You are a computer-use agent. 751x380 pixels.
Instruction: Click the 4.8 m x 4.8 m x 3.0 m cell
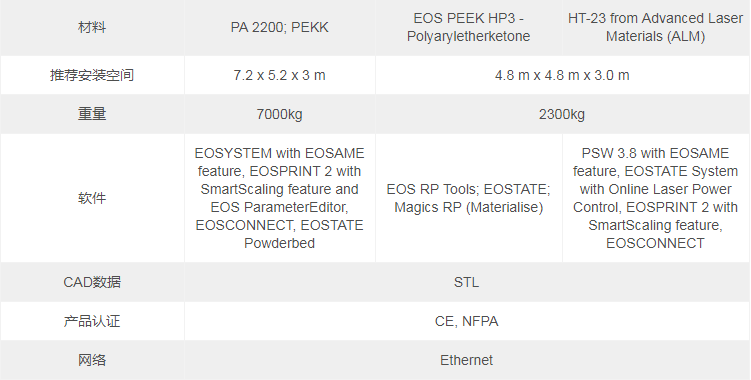tap(562, 75)
